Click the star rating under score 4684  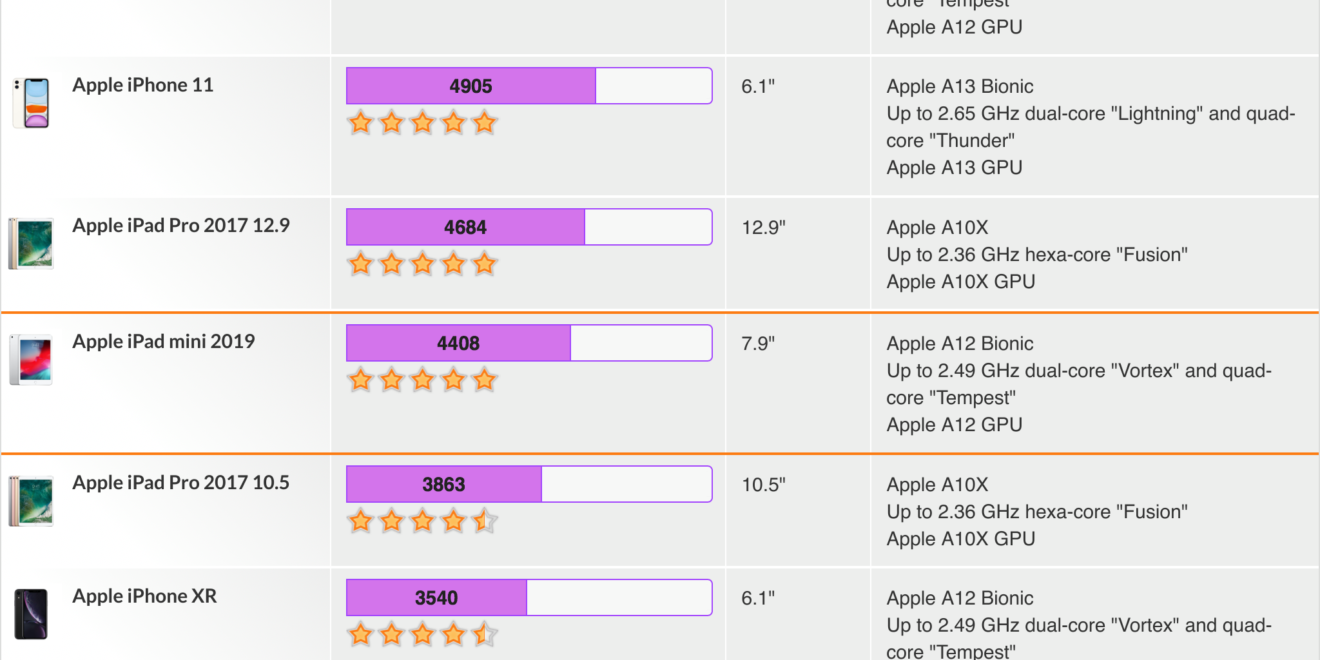coord(422,264)
